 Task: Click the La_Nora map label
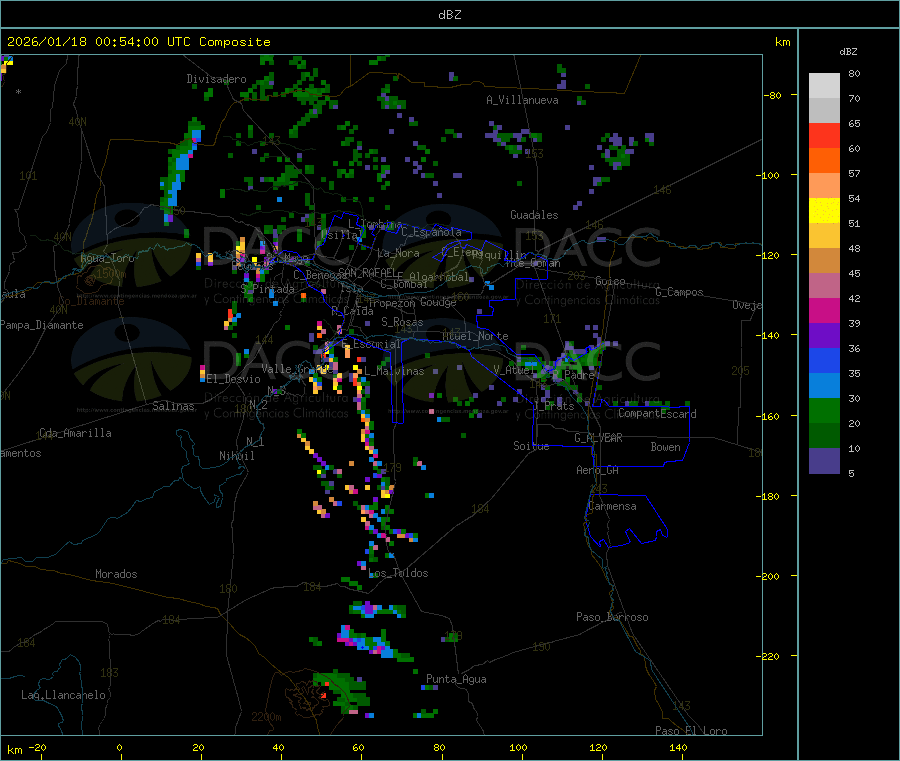pyautogui.click(x=398, y=253)
